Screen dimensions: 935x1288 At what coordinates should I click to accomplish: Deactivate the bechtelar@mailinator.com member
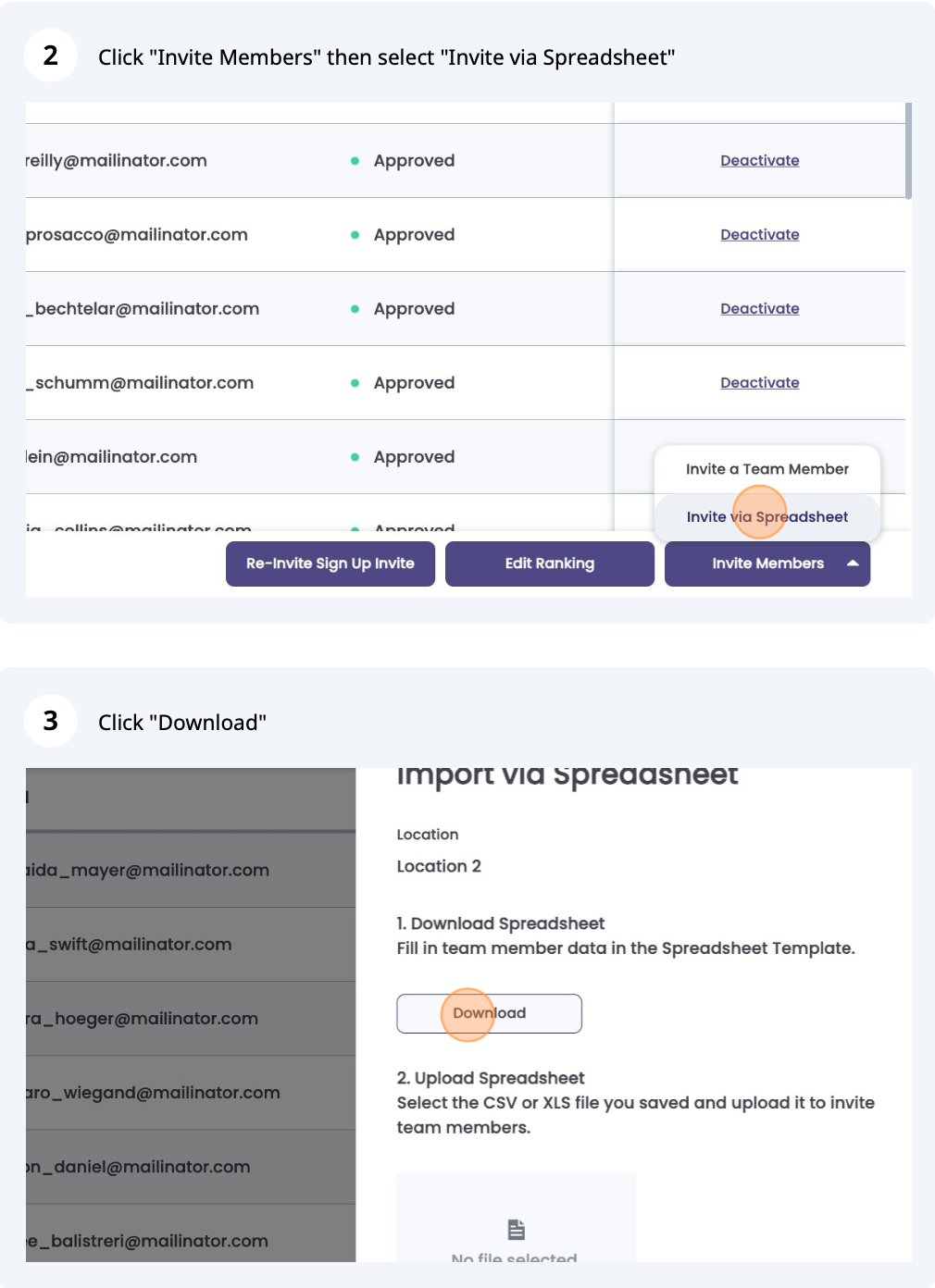[759, 308]
